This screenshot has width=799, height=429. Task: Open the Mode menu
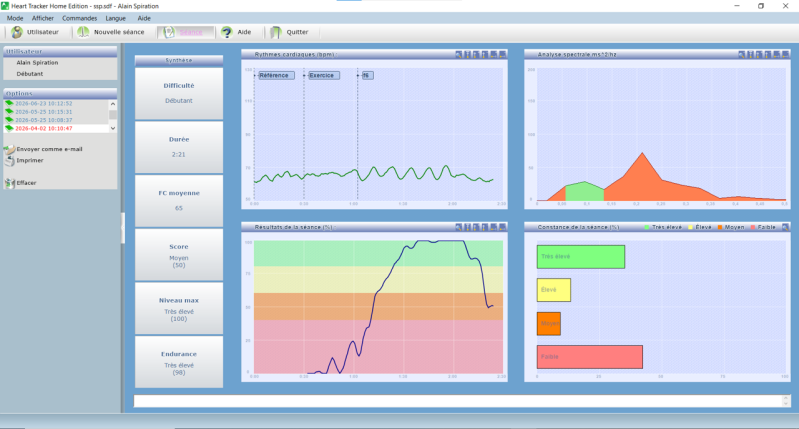[x=15, y=18]
